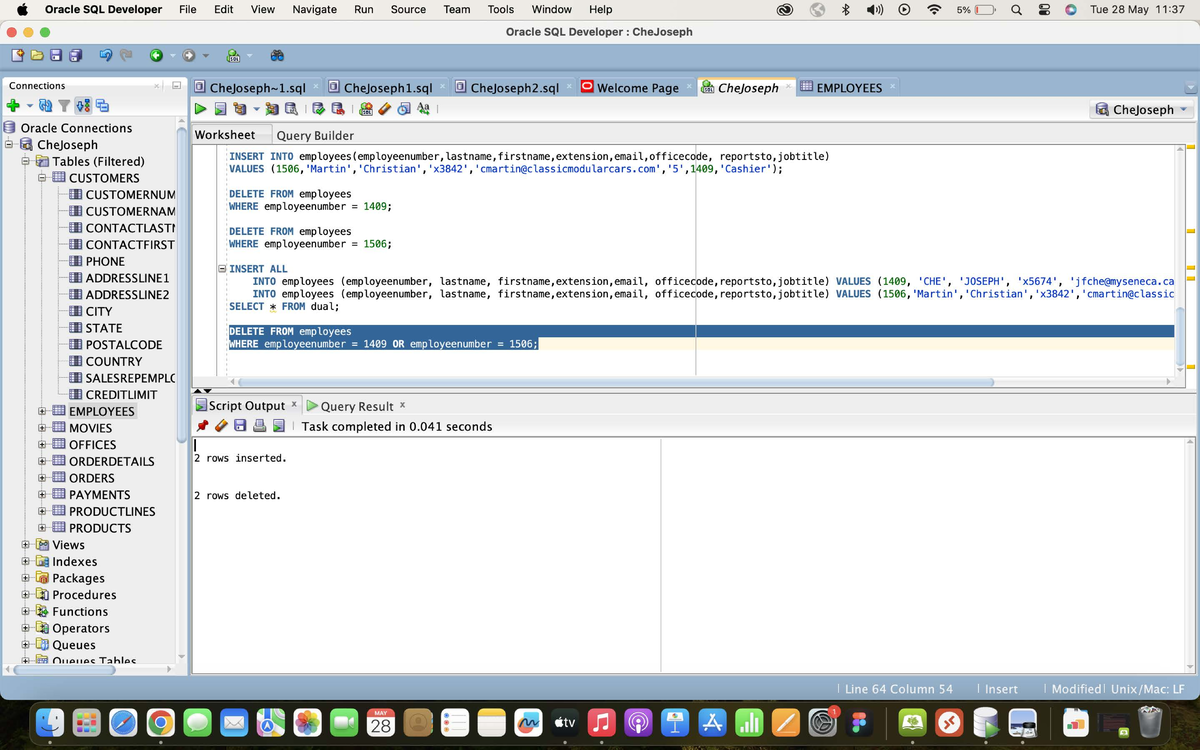Expand the Views node
1200x750 pixels.
26,544
